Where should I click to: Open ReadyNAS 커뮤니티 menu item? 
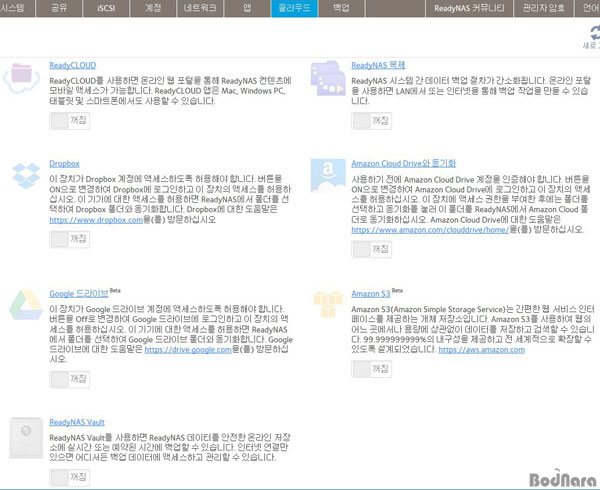click(469, 8)
